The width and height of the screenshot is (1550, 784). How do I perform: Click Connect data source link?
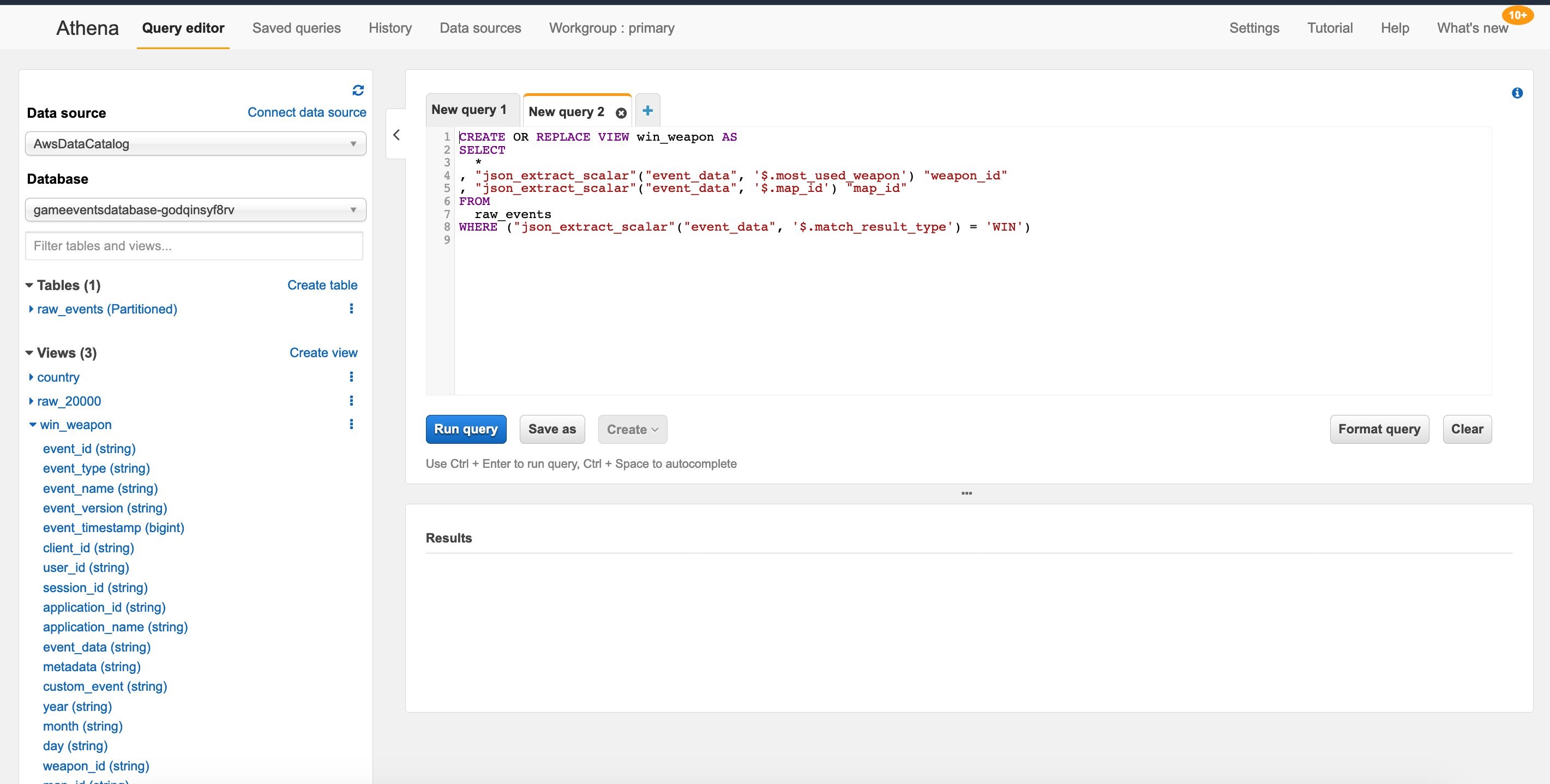307,112
